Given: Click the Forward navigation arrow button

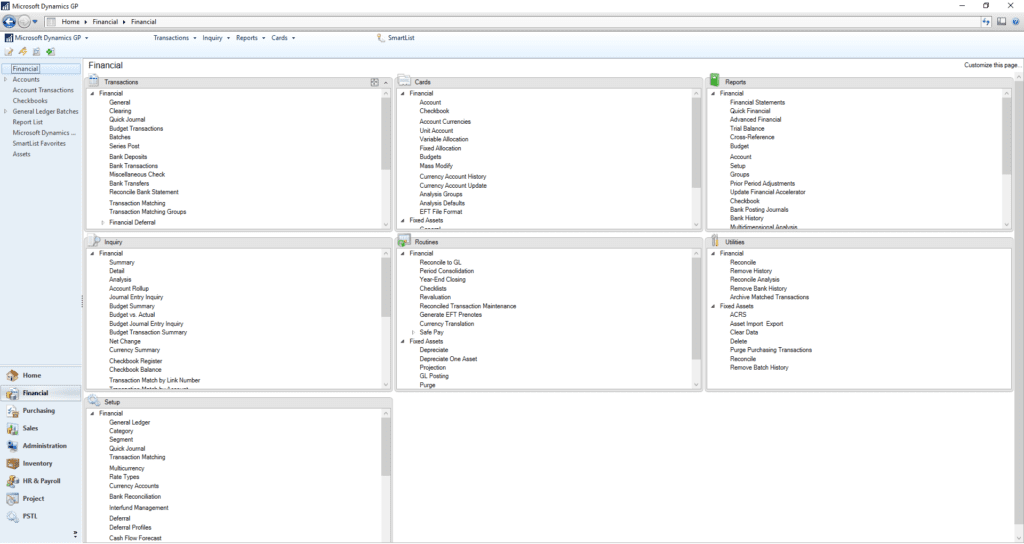Looking at the screenshot, I should pos(24,22).
